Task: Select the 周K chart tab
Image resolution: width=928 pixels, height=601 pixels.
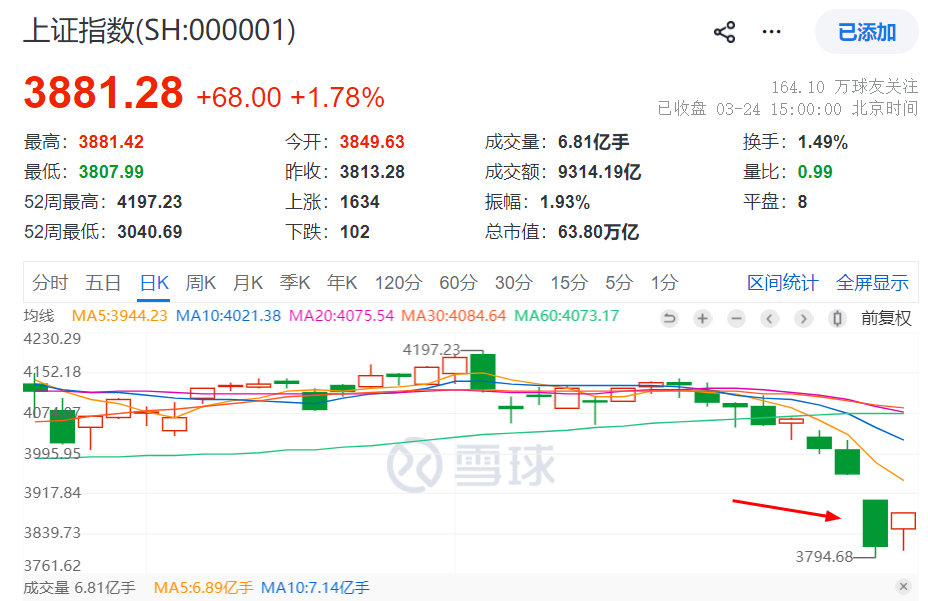Action: click(x=201, y=282)
